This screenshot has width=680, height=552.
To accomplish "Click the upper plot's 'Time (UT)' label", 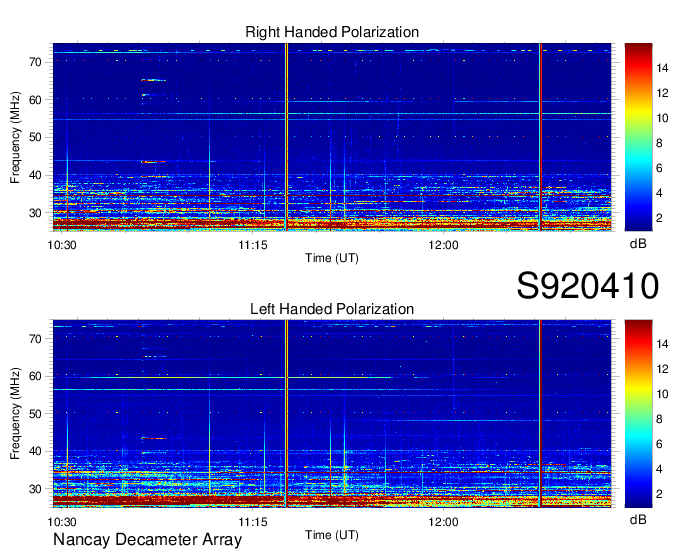I will [x=332, y=258].
